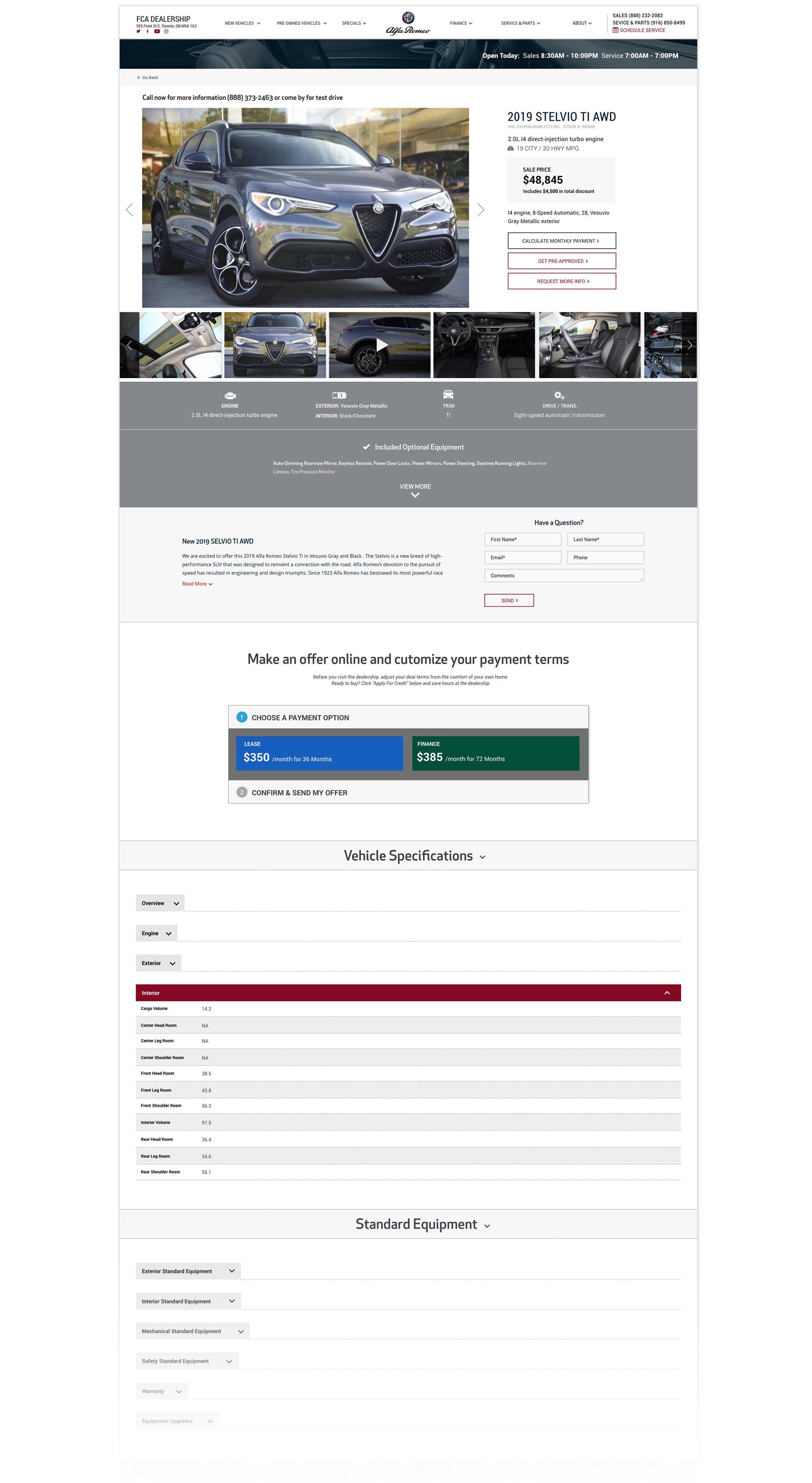Open Specials menu
The width and height of the screenshot is (812, 1483).
pos(354,24)
